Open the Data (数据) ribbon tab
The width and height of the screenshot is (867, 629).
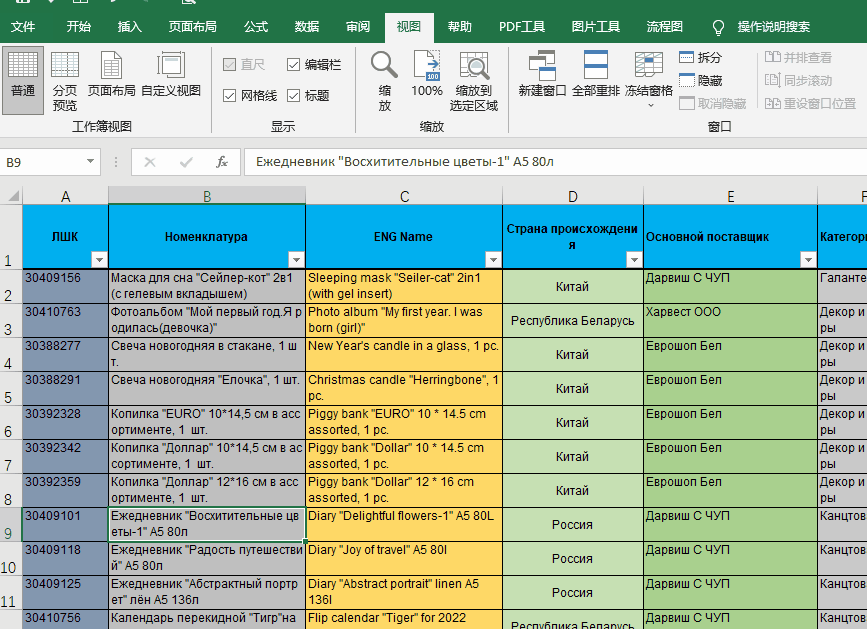point(307,27)
